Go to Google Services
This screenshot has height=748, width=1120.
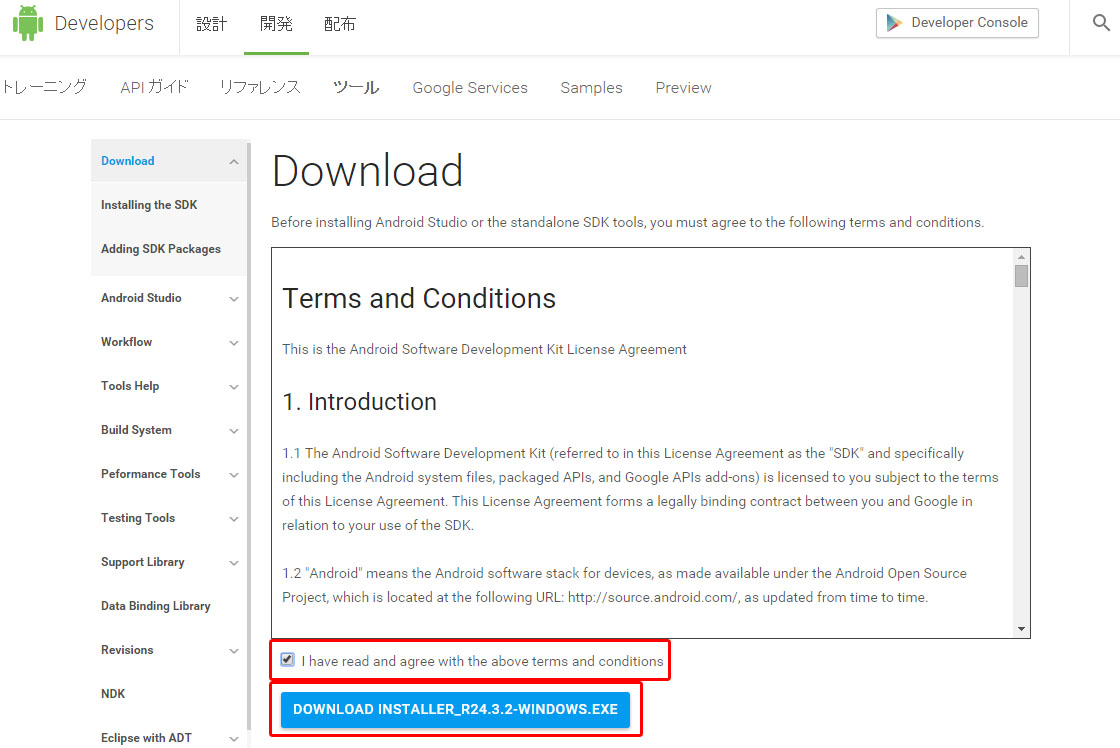(470, 88)
